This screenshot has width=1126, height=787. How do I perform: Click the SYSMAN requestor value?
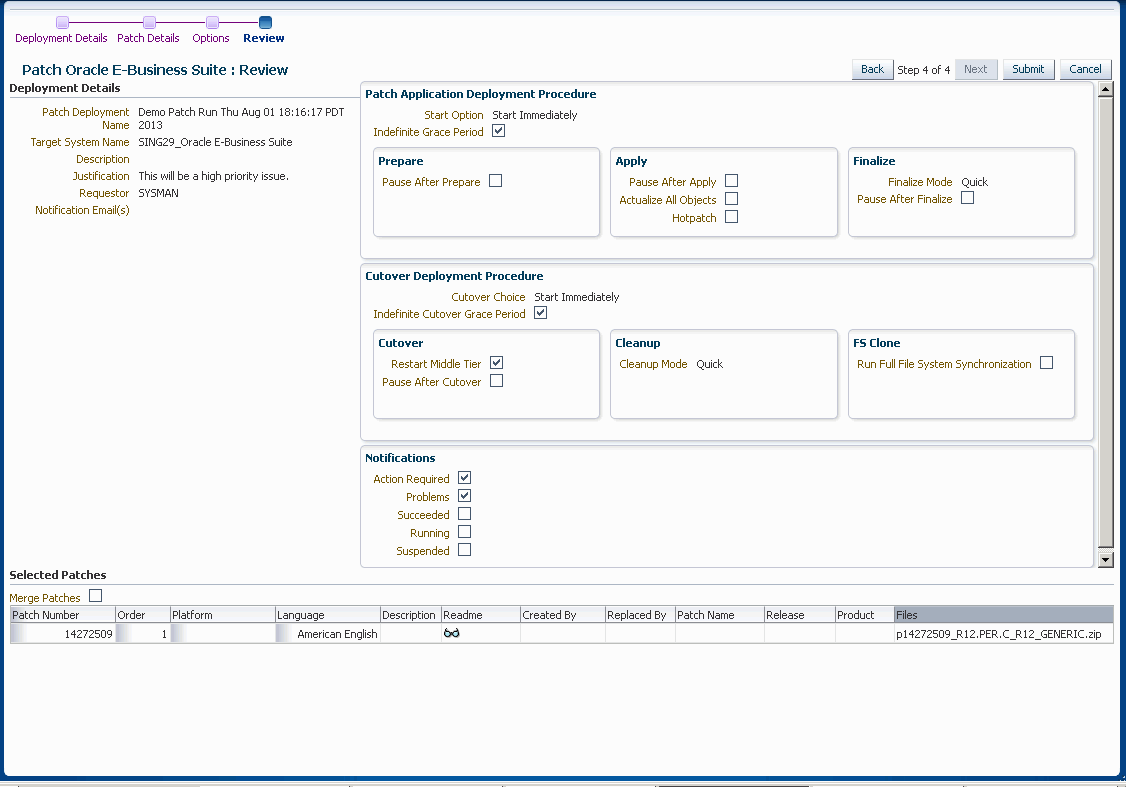click(159, 193)
